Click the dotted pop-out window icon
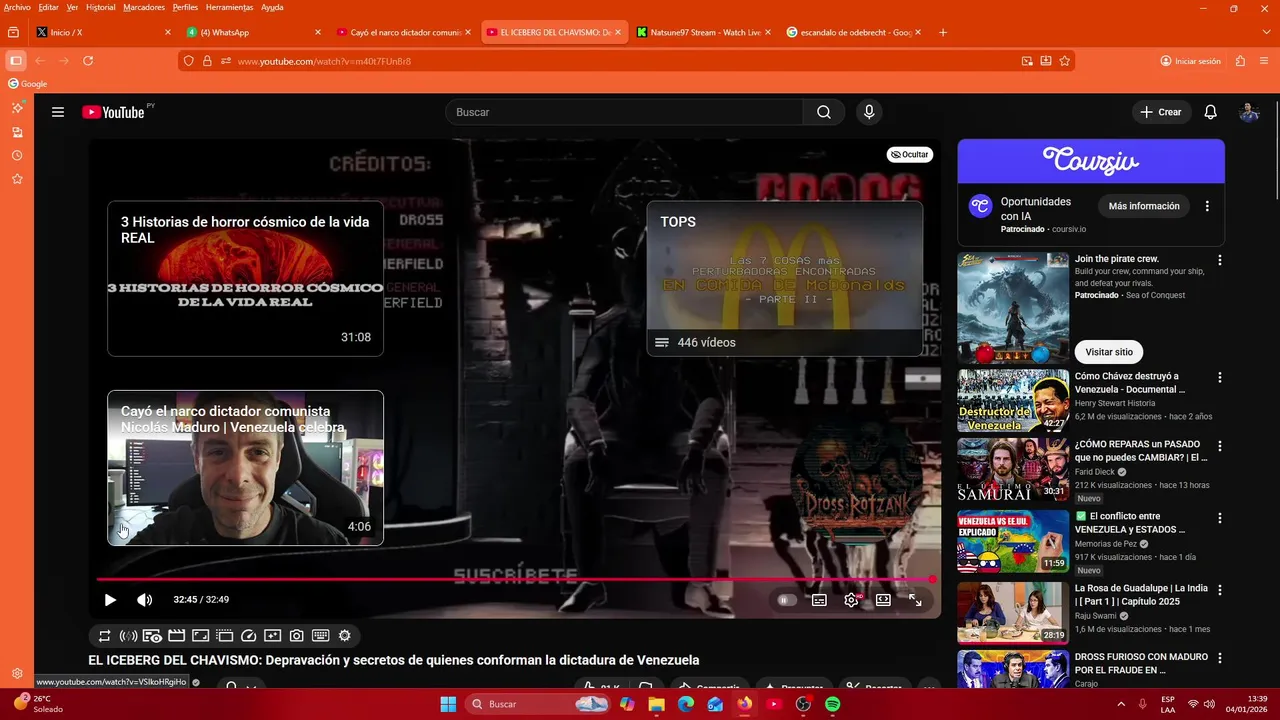 (225, 636)
